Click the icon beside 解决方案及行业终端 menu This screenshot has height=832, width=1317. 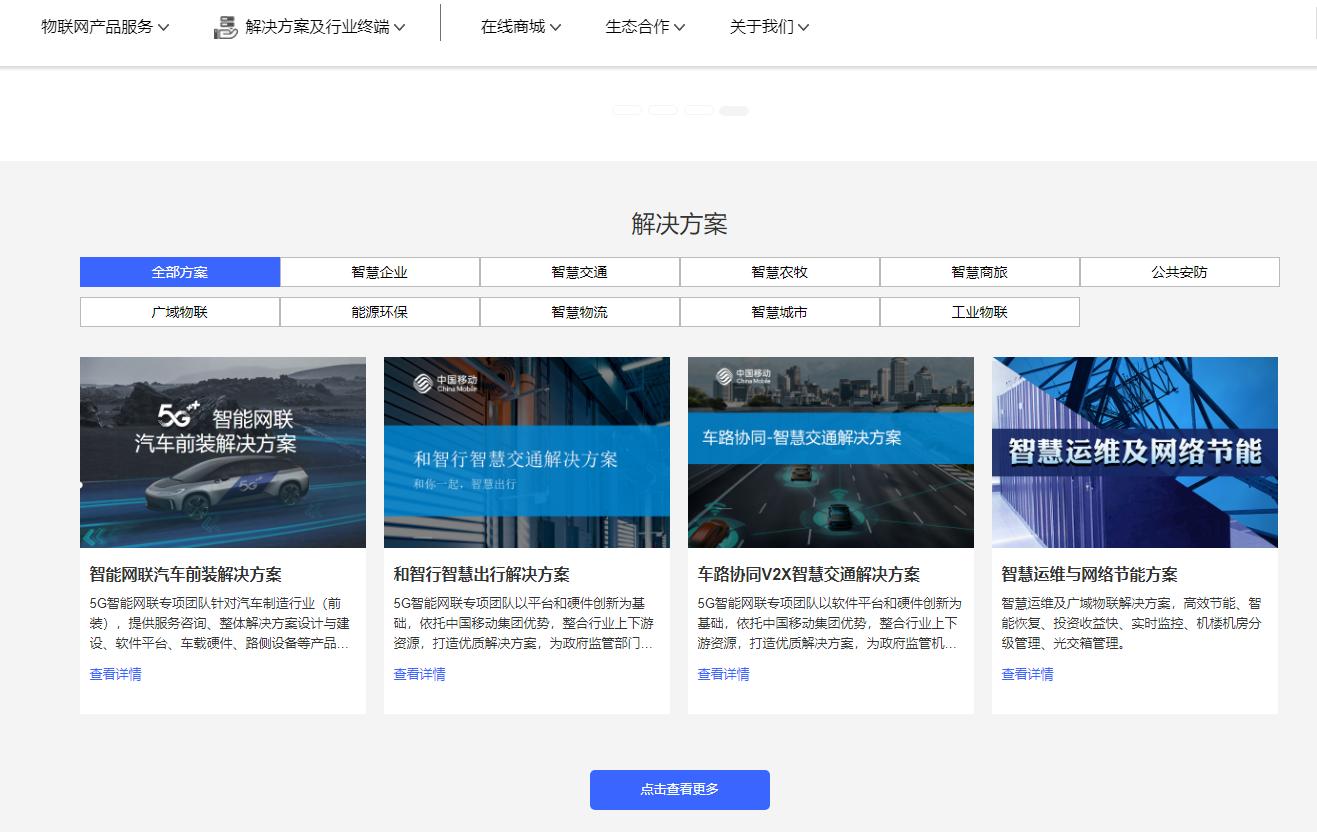click(224, 27)
